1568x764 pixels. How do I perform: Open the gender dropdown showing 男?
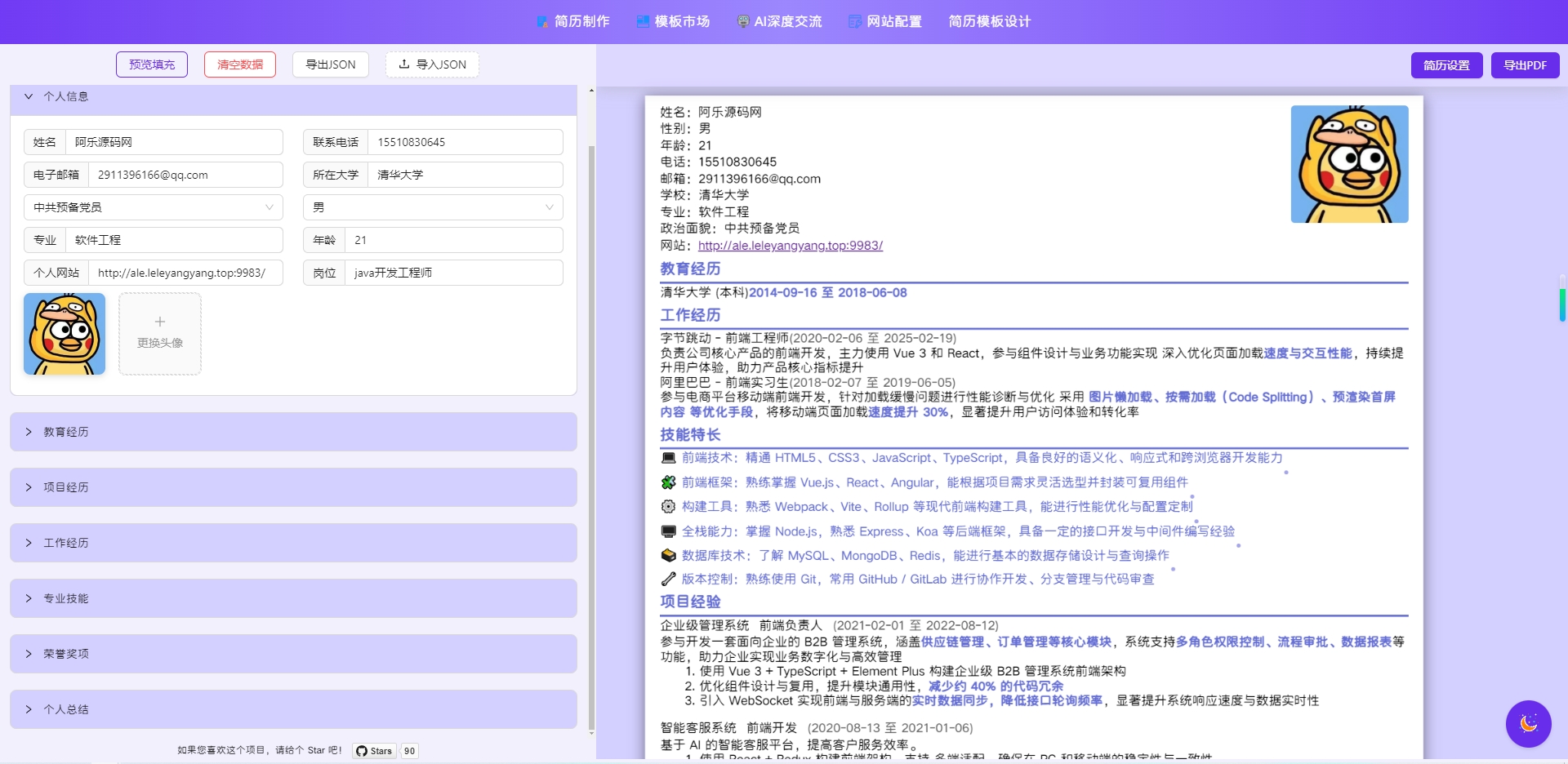coord(433,207)
